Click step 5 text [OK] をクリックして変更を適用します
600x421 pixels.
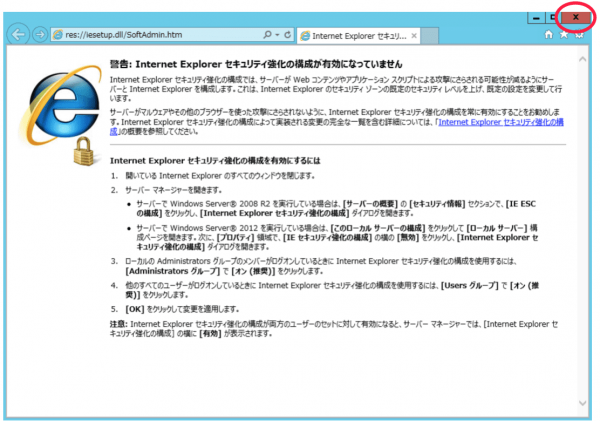pos(182,309)
